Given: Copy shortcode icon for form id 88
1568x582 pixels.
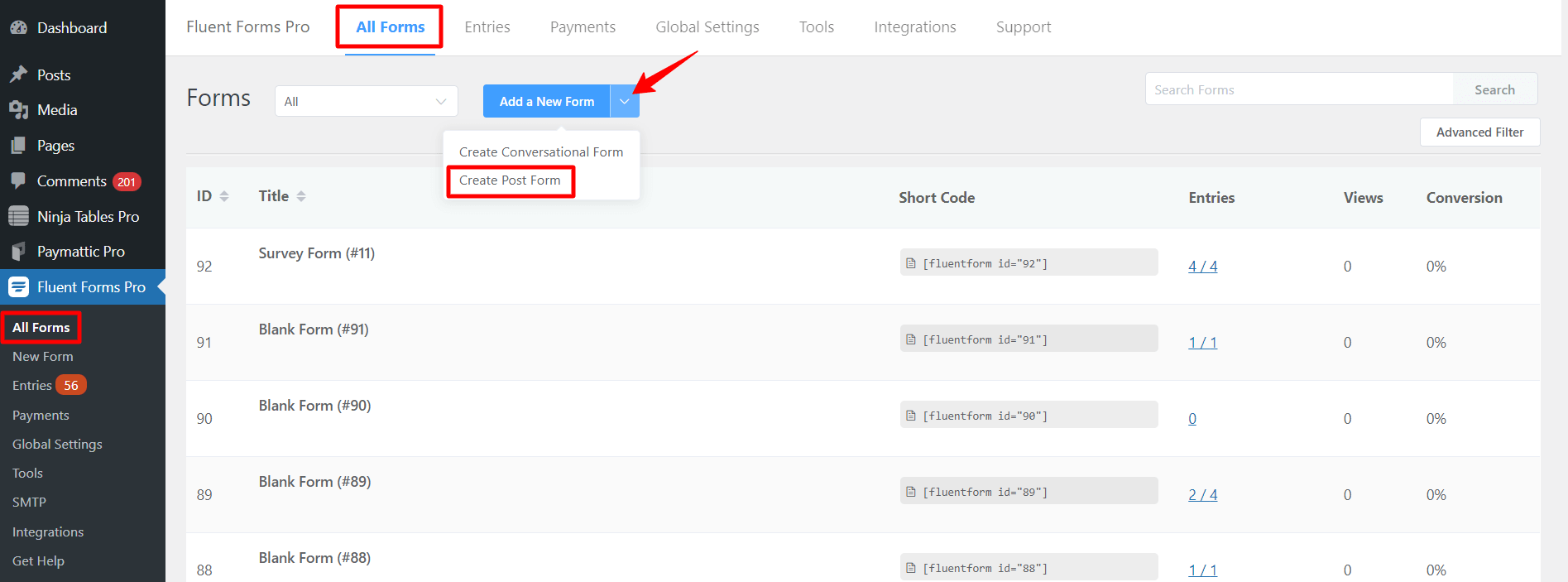Looking at the screenshot, I should (911, 568).
